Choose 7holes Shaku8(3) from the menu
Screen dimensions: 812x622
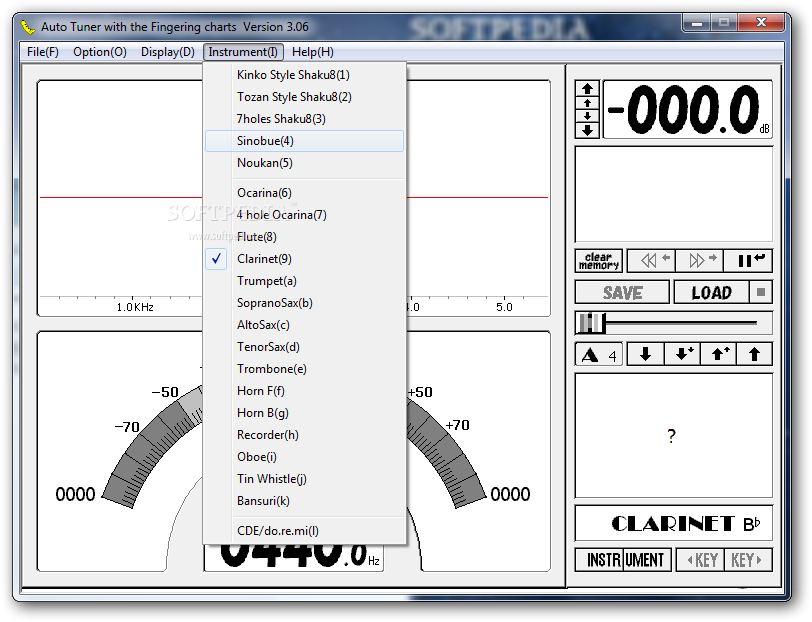point(304,119)
